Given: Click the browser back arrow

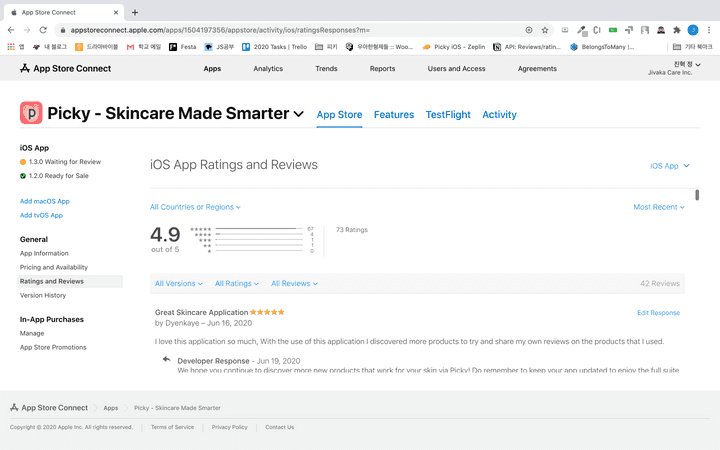Looking at the screenshot, I should [11, 30].
